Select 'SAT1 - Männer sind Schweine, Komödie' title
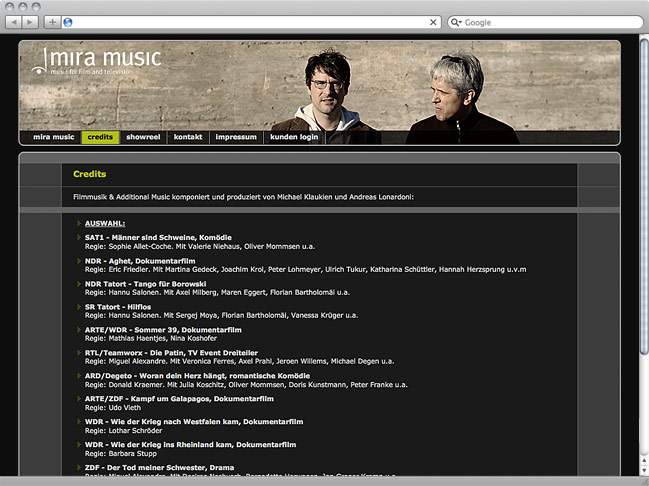649x486 pixels. [158, 238]
